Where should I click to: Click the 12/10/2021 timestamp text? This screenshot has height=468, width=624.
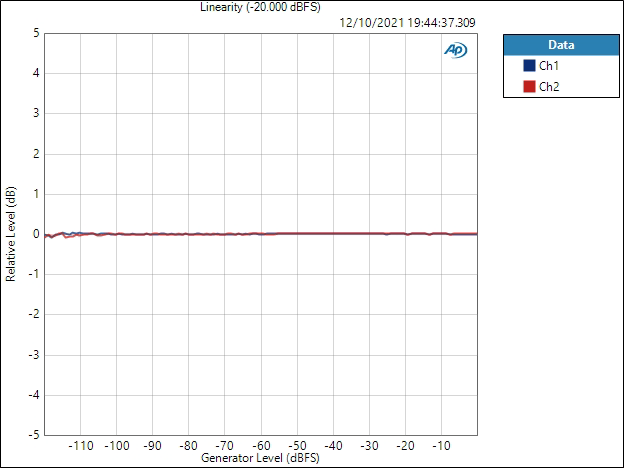tap(407, 23)
